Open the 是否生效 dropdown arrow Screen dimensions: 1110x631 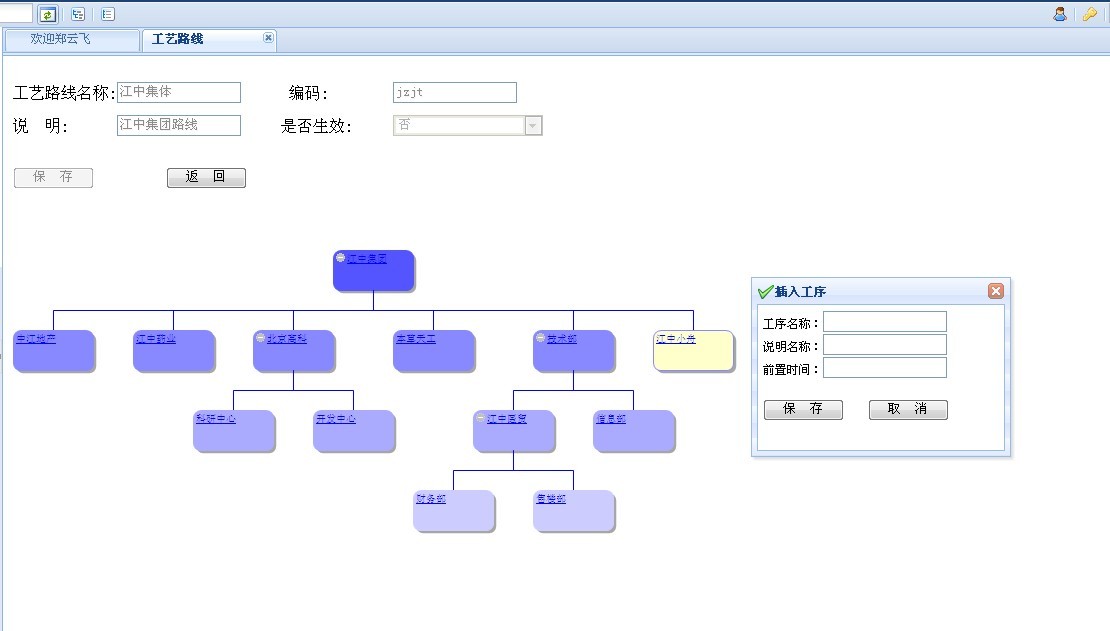click(533, 125)
